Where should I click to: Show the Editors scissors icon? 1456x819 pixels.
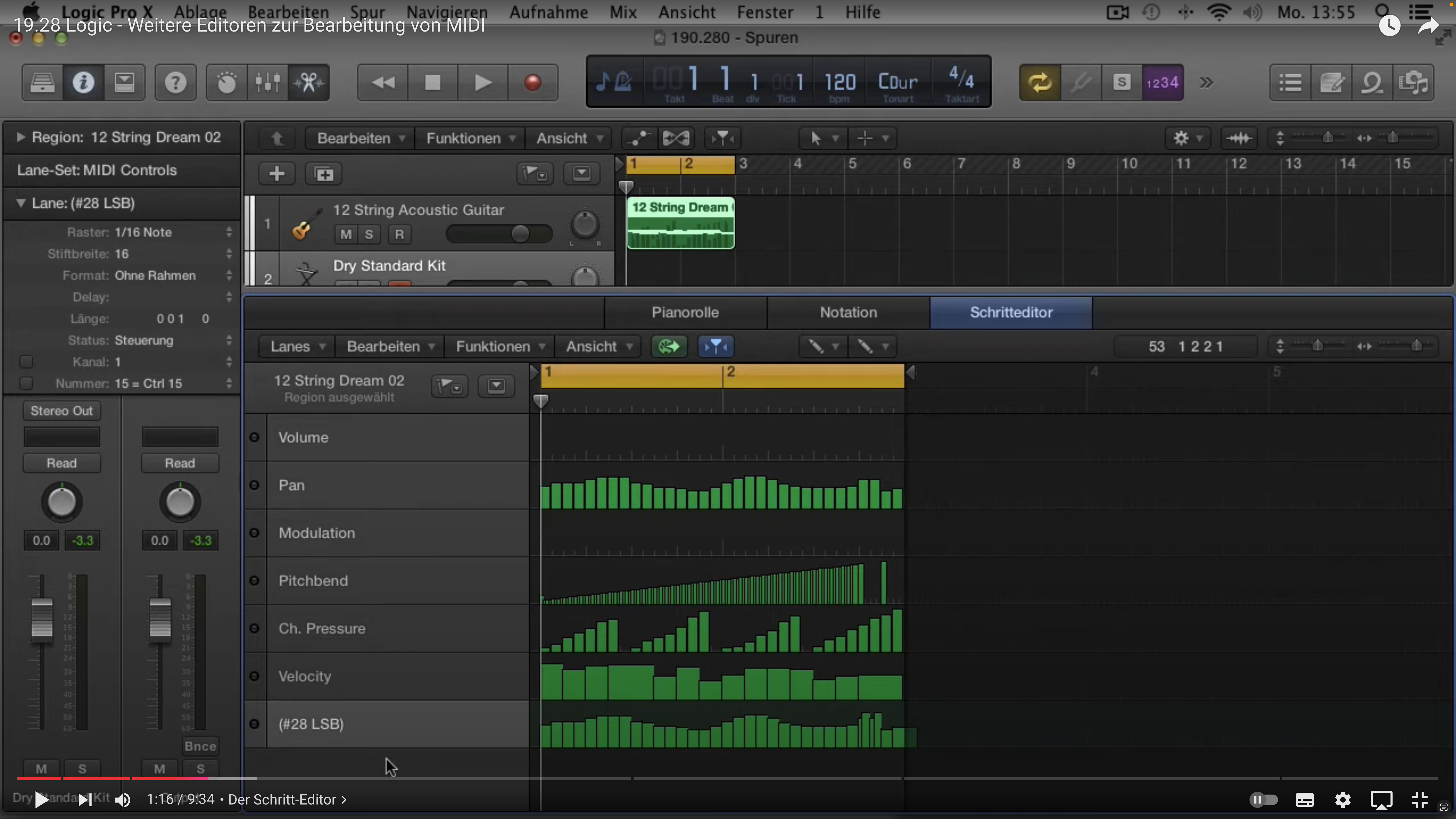click(x=309, y=83)
